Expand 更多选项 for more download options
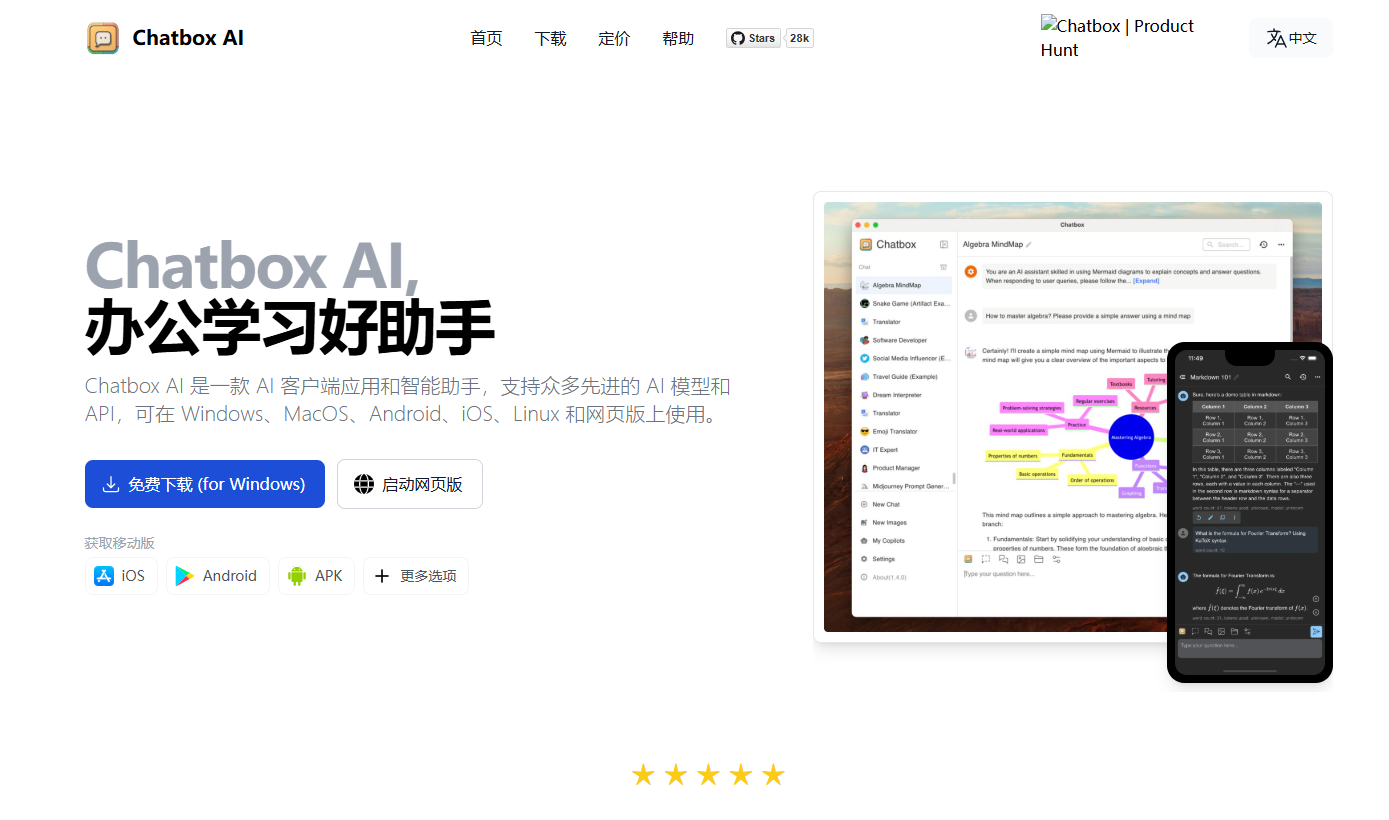This screenshot has height=820, width=1389. [x=416, y=575]
